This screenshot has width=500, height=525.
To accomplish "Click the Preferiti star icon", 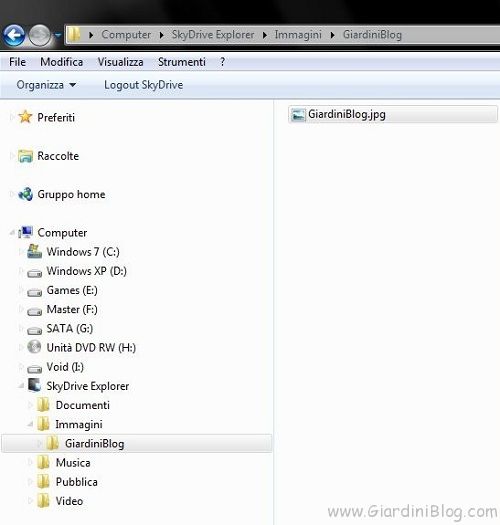I will pos(25,117).
